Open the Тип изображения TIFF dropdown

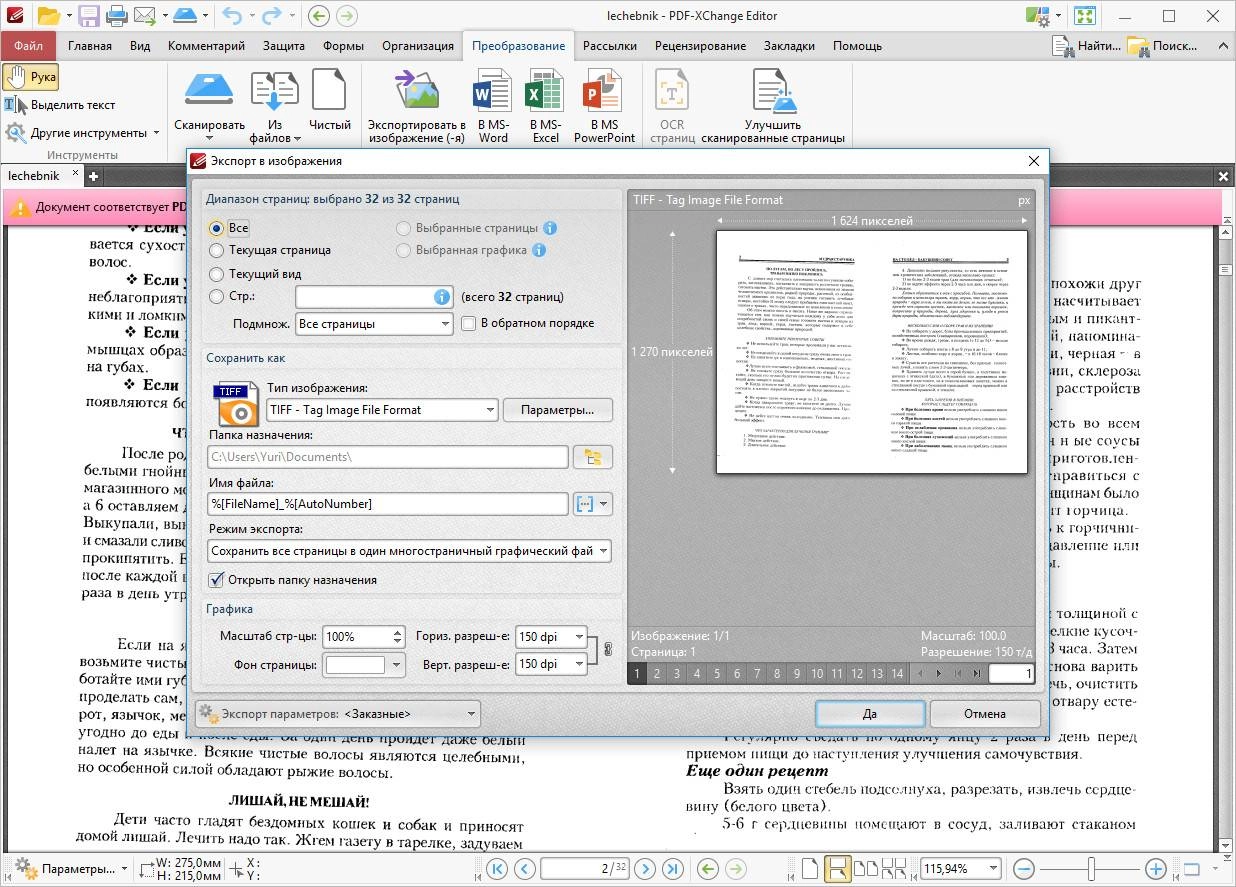tap(382, 410)
